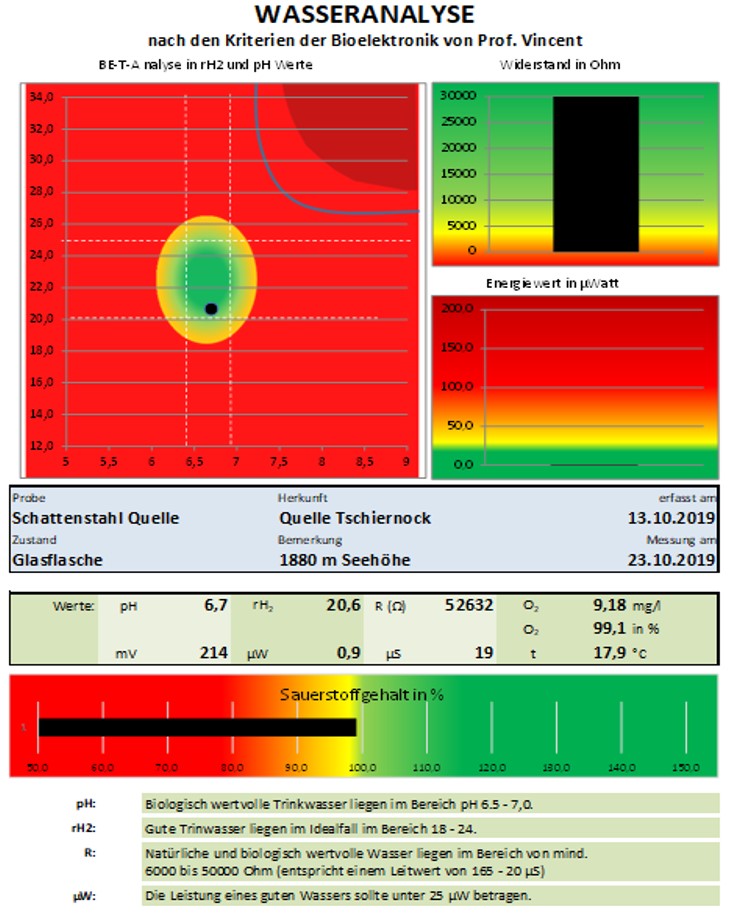Click the Herkunft field 'Quelle Tschiernock'

point(355,518)
